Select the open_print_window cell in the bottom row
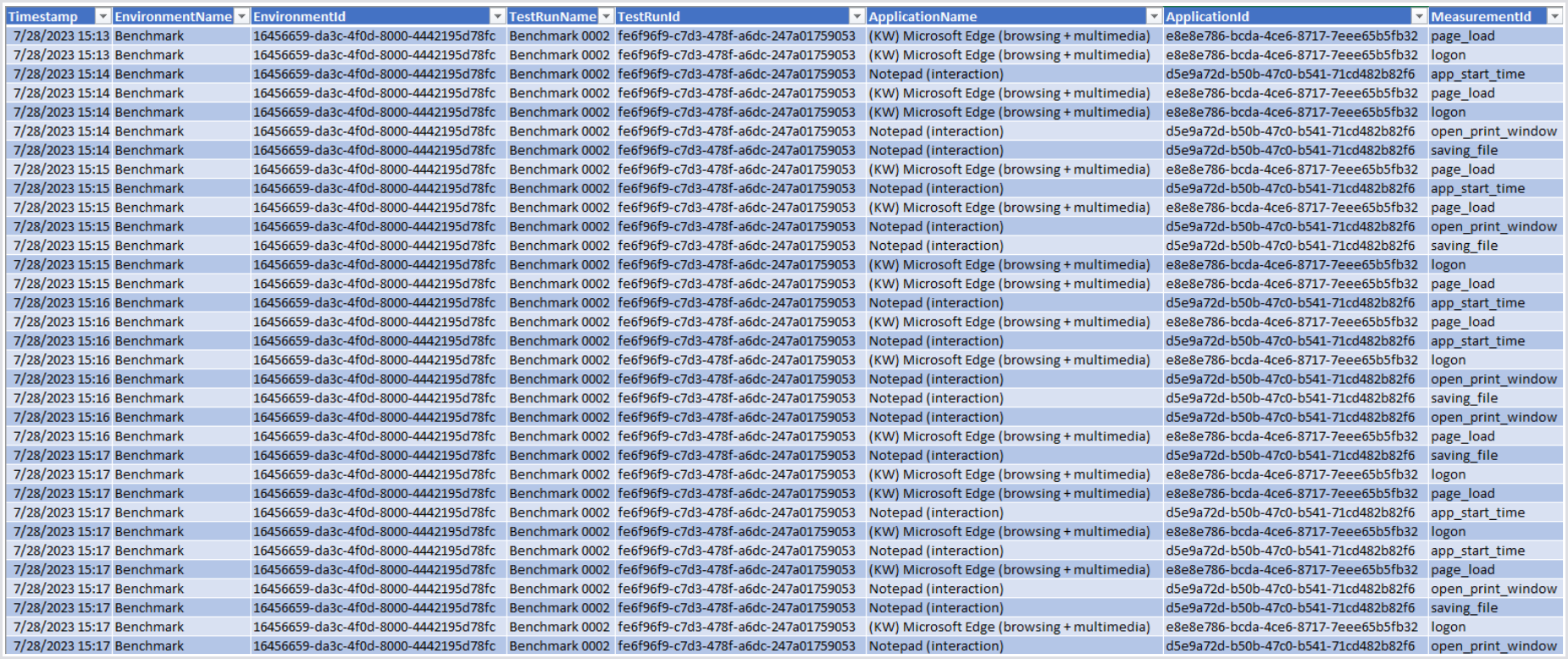Image resolution: width=1568 pixels, height=659 pixels. tap(1493, 645)
